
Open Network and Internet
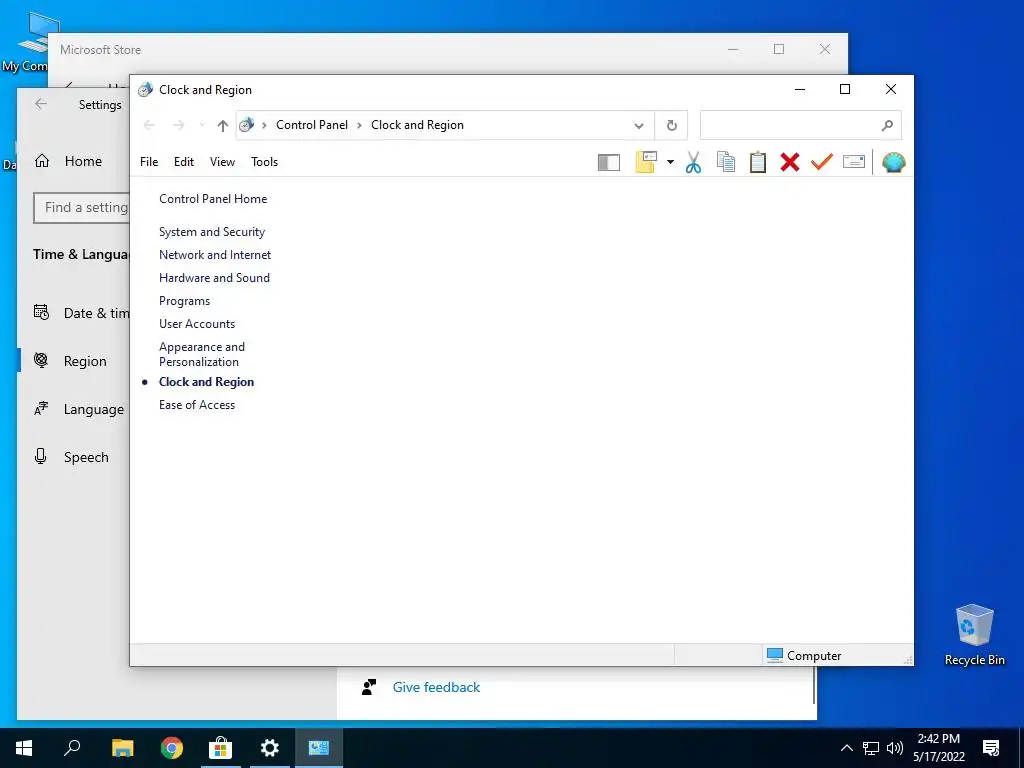click(x=215, y=255)
